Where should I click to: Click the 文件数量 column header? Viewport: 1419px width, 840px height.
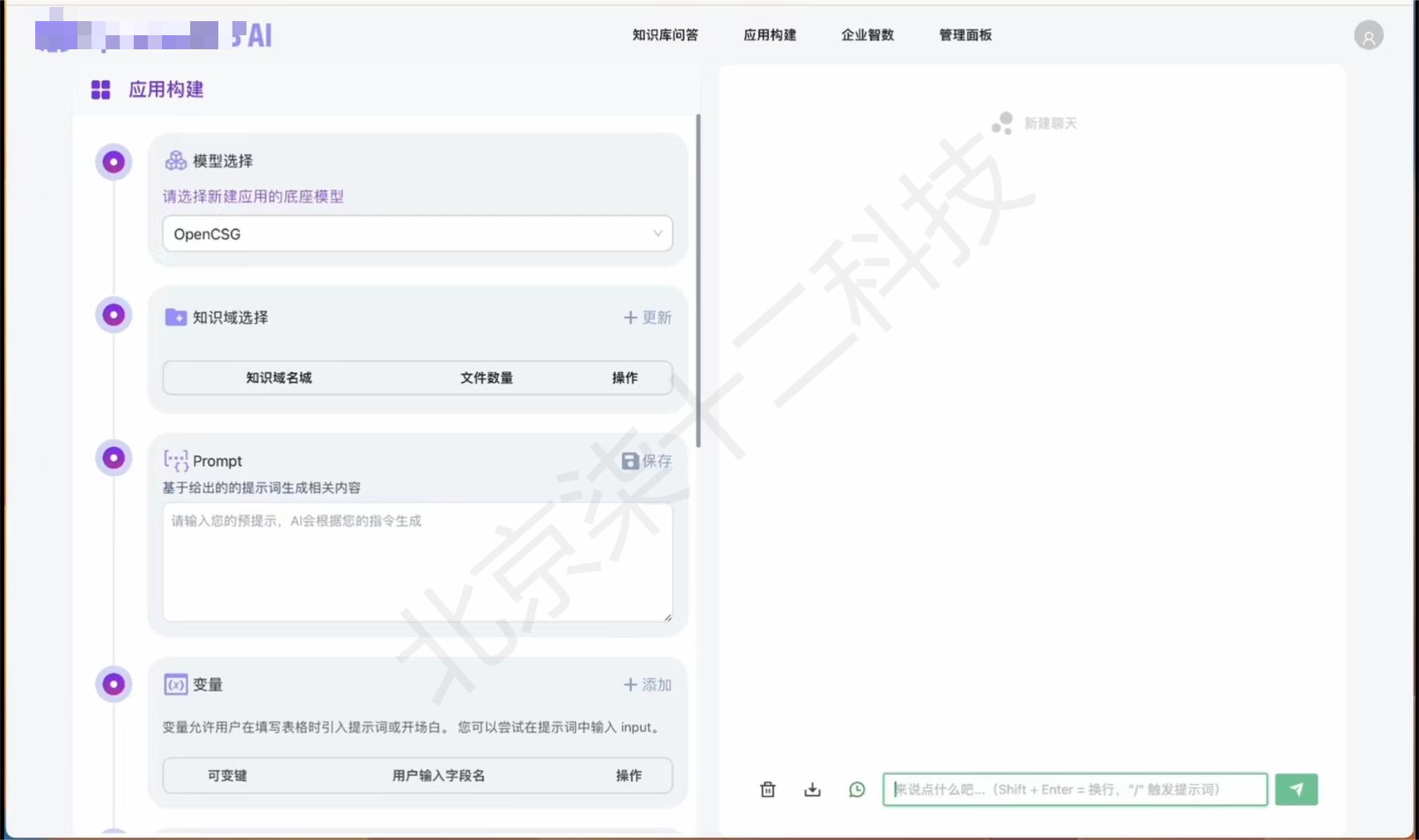tap(486, 377)
